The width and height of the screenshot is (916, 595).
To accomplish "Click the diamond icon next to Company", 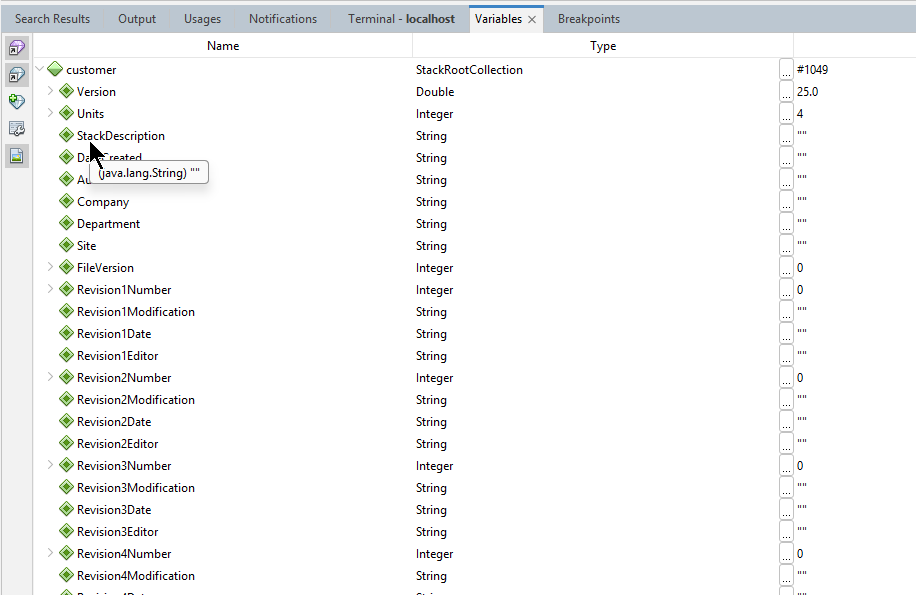I will tap(67, 202).
